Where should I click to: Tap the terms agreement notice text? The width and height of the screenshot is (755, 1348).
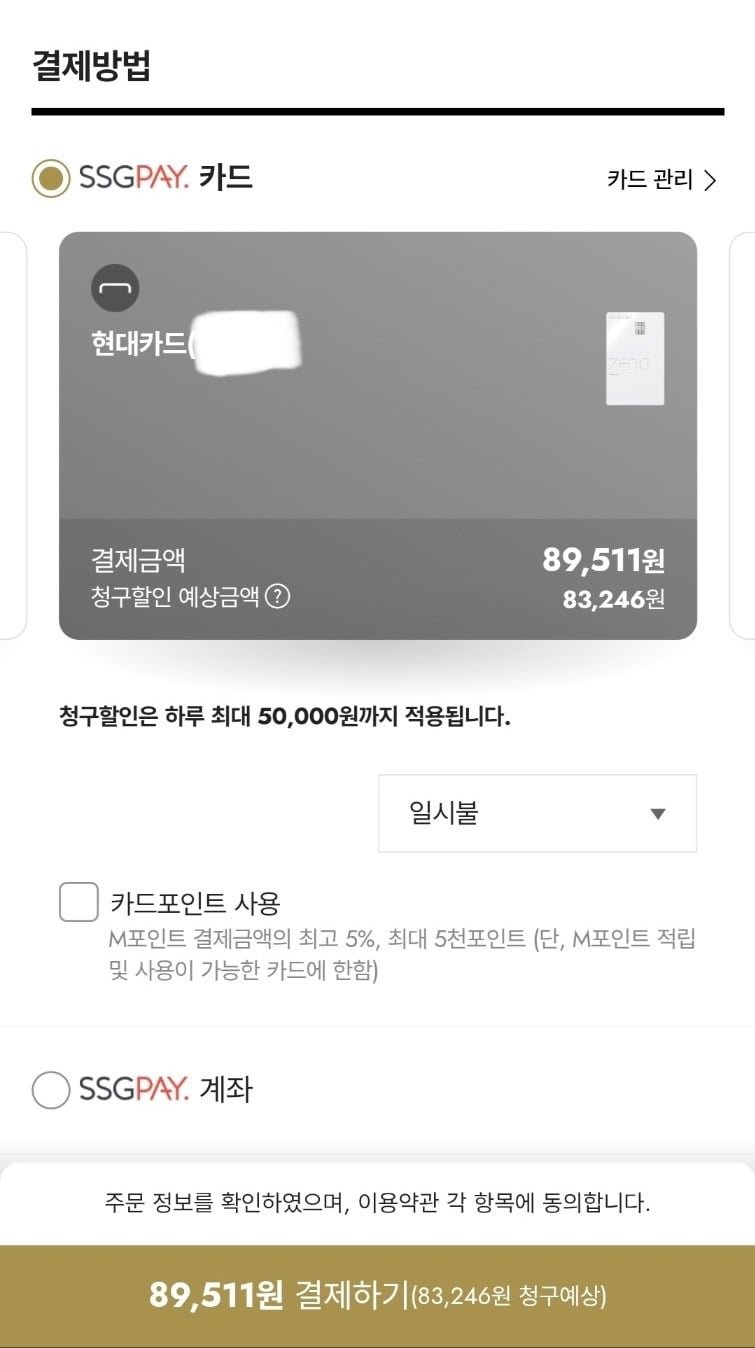click(x=377, y=1202)
